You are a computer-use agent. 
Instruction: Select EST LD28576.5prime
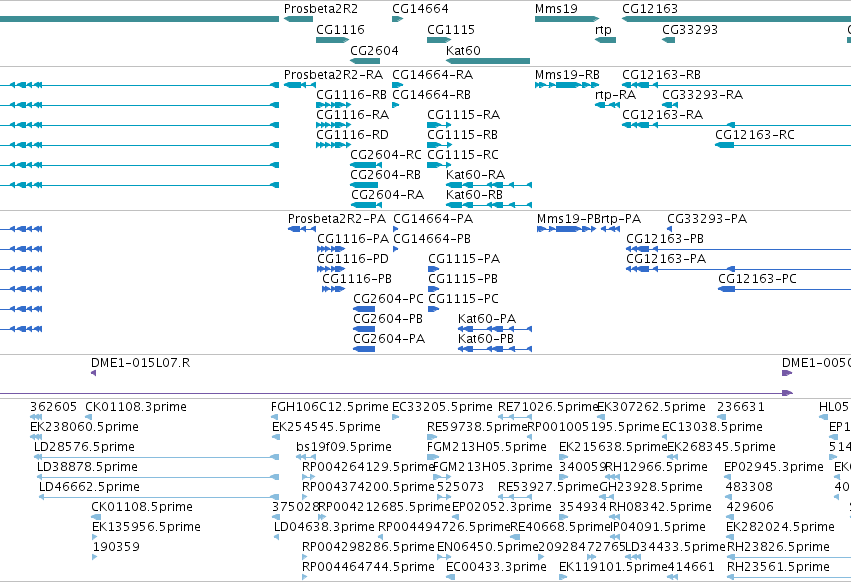[x=84, y=447]
